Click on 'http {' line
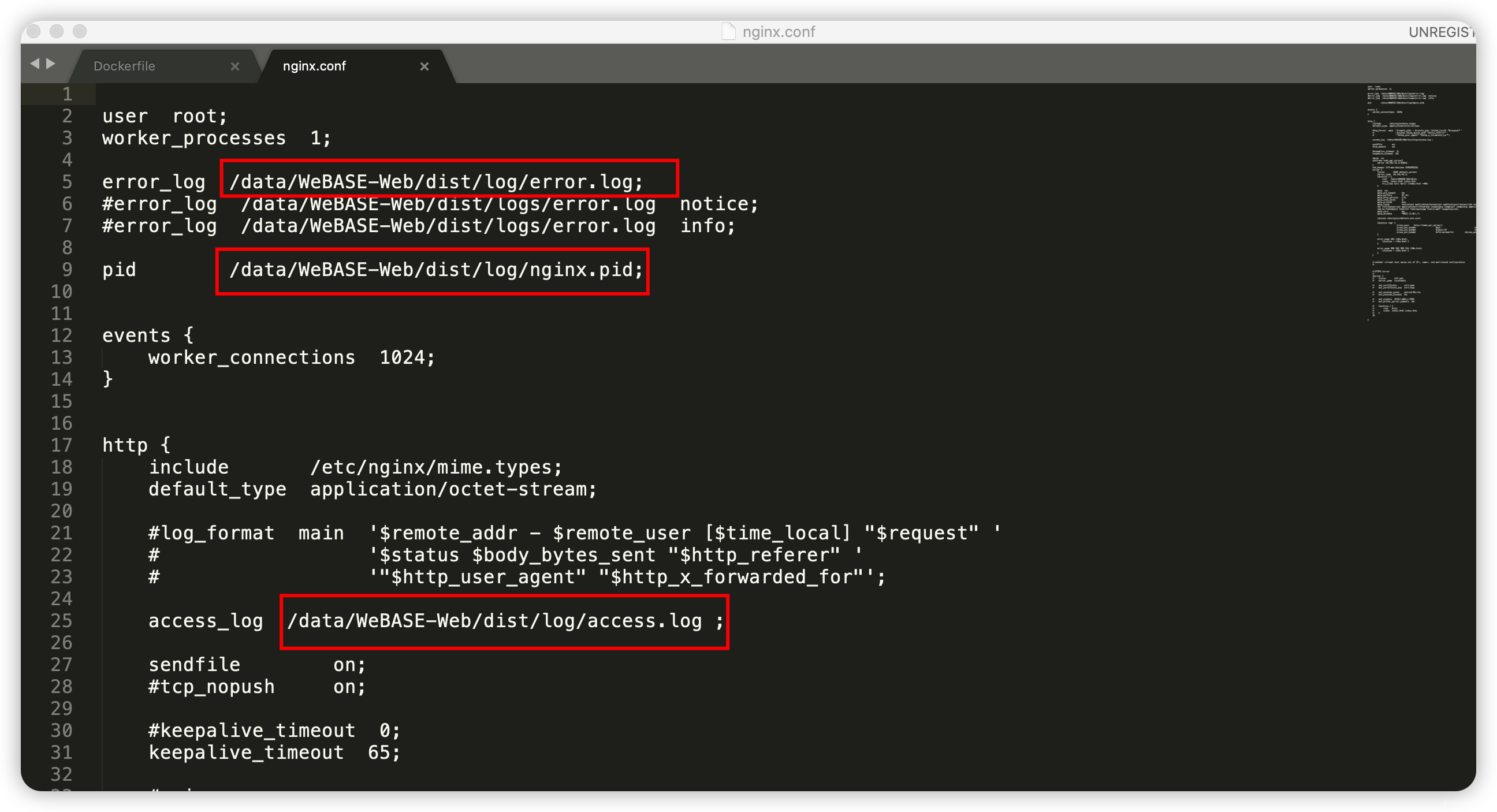This screenshot has height=812, width=1497. pos(136,445)
